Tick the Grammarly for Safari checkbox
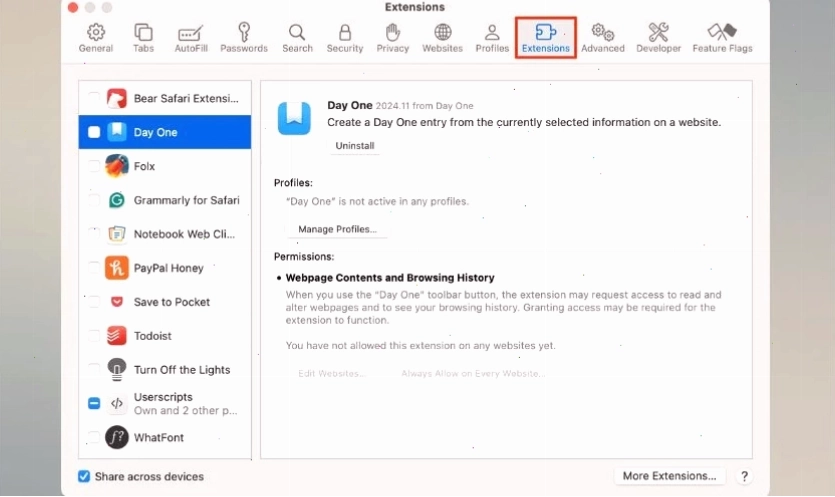This screenshot has height=497, width=835. pos(94,200)
